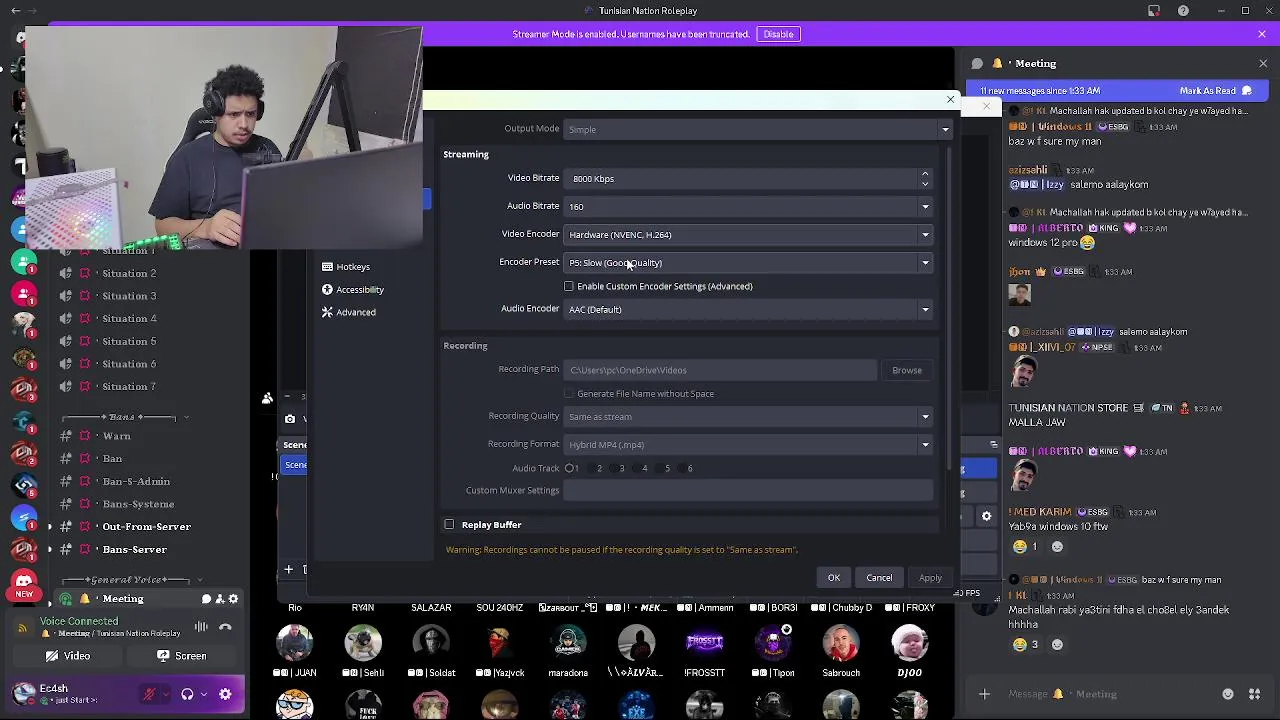
Task: Click OK in OBS settings
Action: pos(834,578)
